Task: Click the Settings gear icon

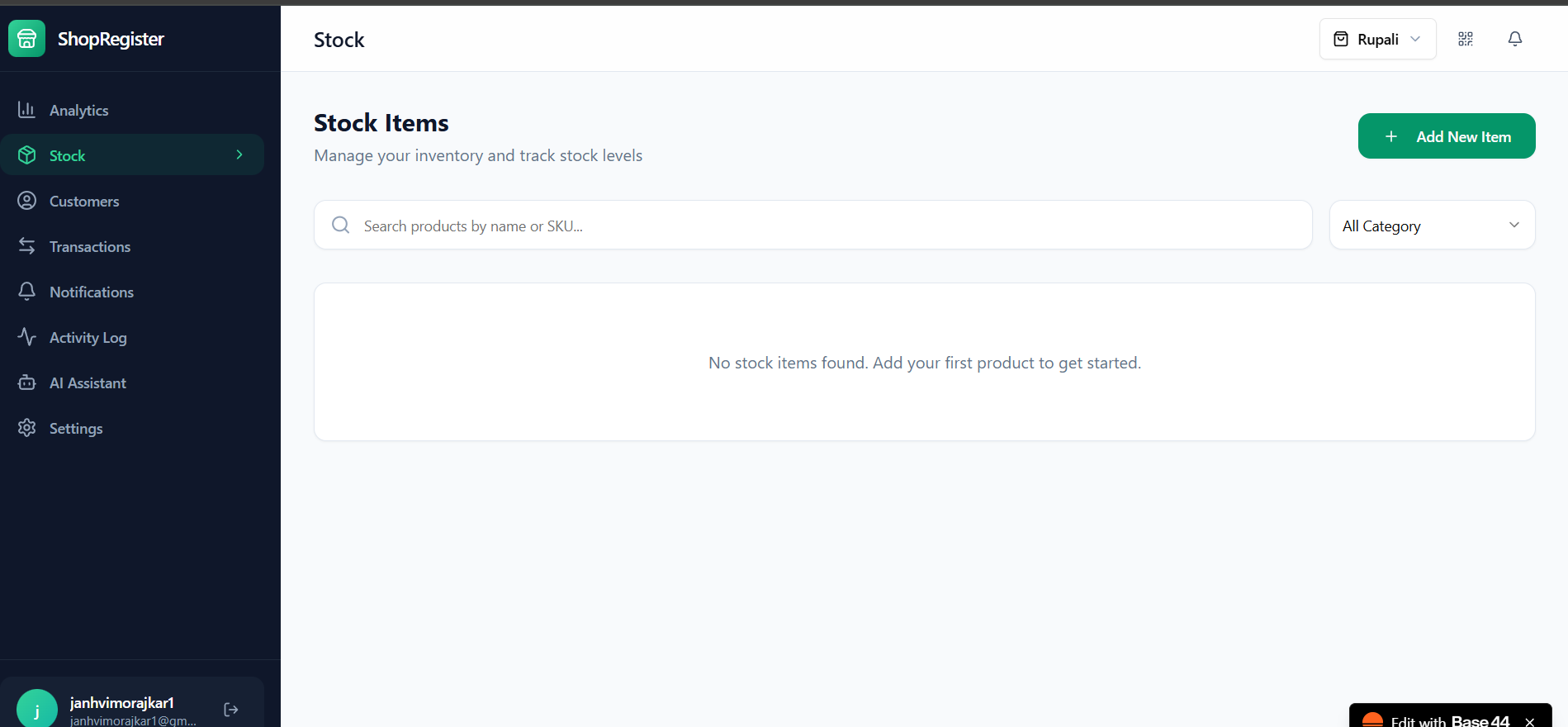Action: (27, 428)
